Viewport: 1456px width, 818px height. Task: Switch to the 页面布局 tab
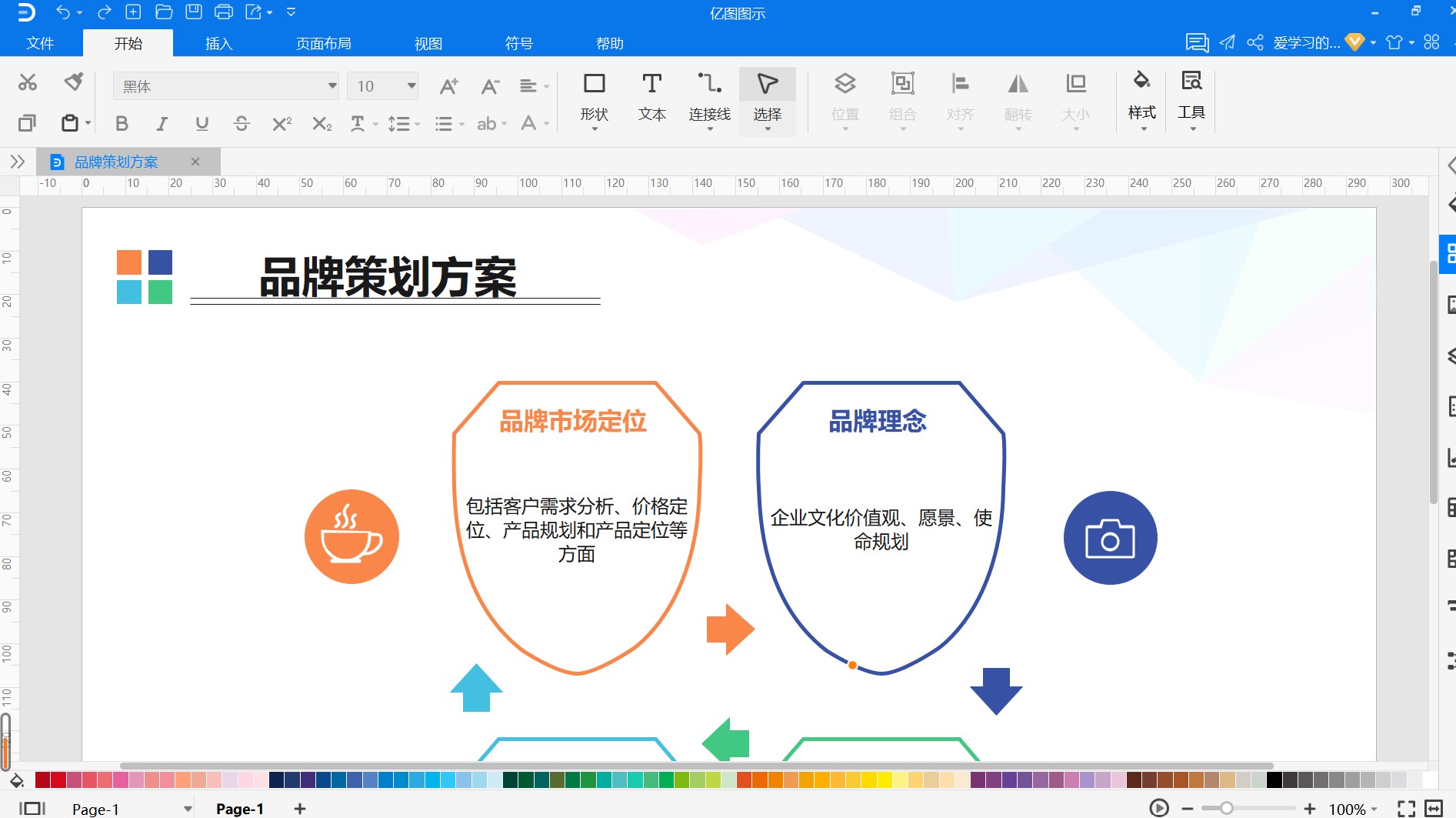[324, 44]
